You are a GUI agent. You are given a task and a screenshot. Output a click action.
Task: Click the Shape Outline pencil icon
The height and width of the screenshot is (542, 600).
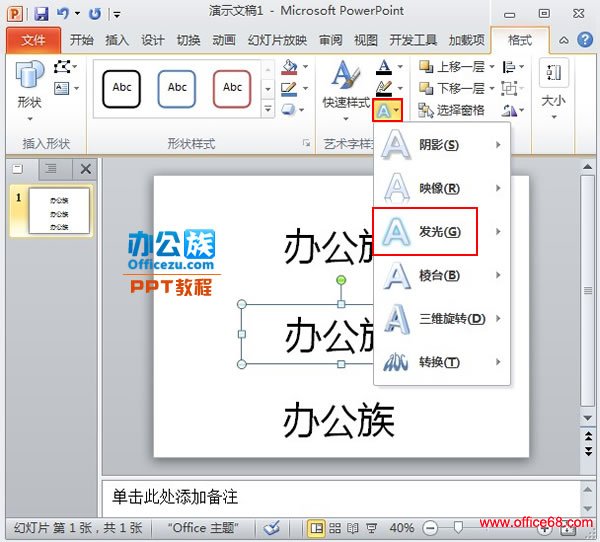(x=289, y=88)
